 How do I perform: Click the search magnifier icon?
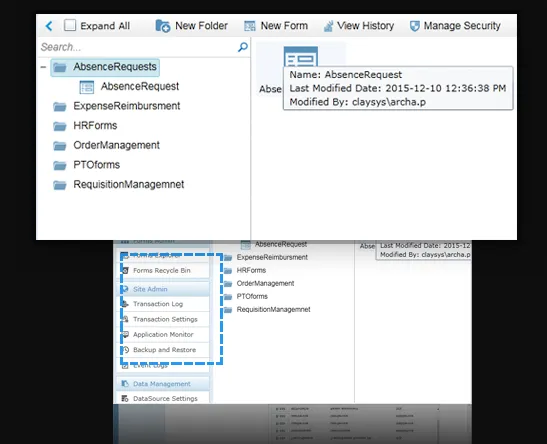click(x=243, y=47)
